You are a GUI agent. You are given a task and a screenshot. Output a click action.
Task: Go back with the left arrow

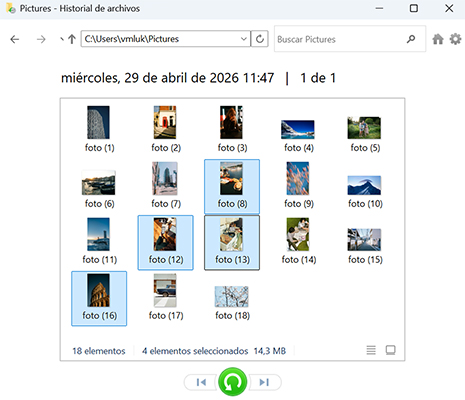coord(15,40)
